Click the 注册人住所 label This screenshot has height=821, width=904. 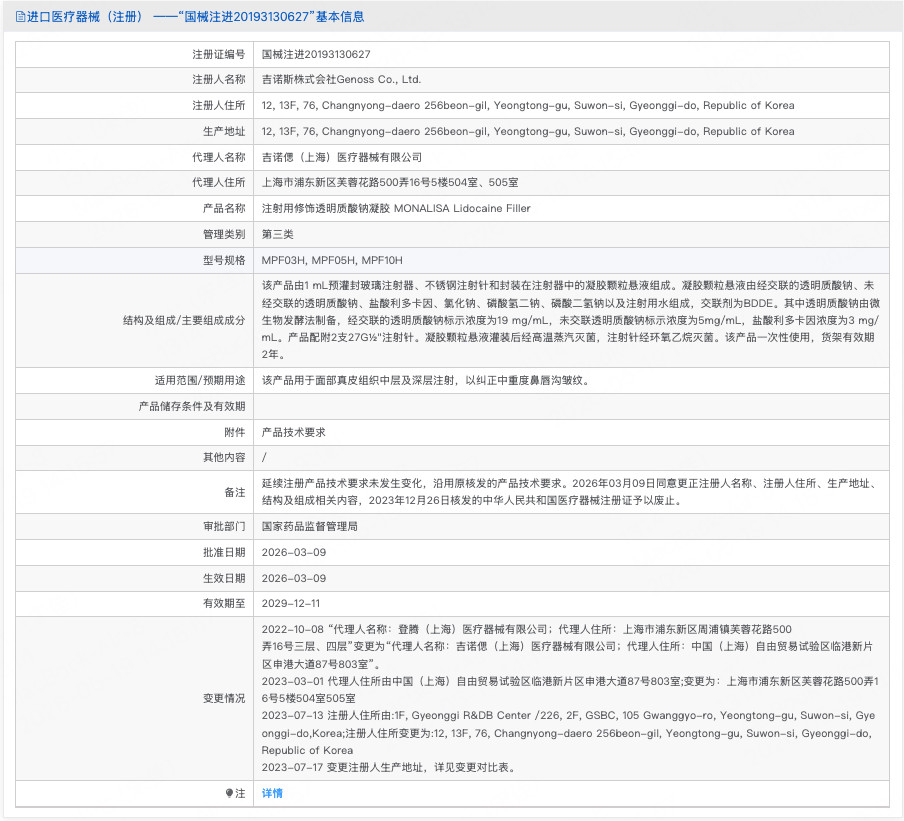219,106
